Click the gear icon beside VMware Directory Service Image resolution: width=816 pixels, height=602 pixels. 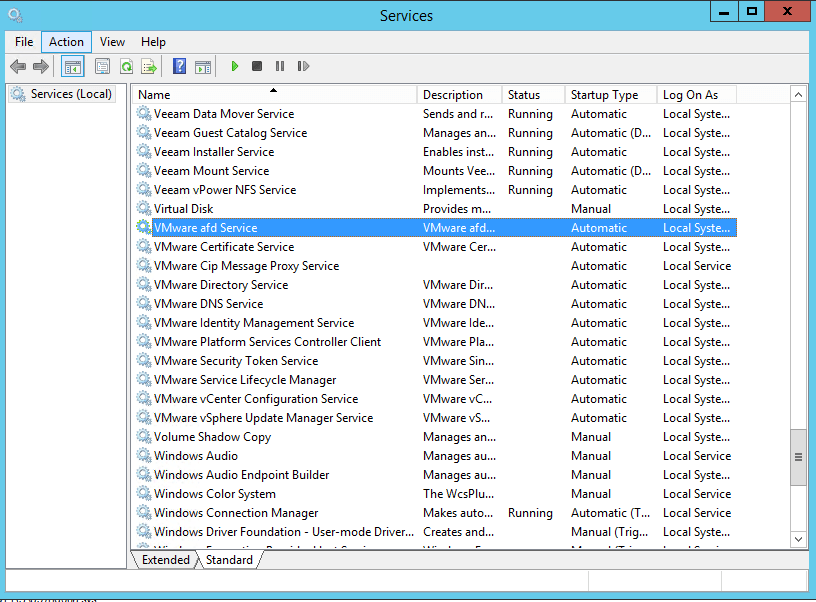point(144,285)
